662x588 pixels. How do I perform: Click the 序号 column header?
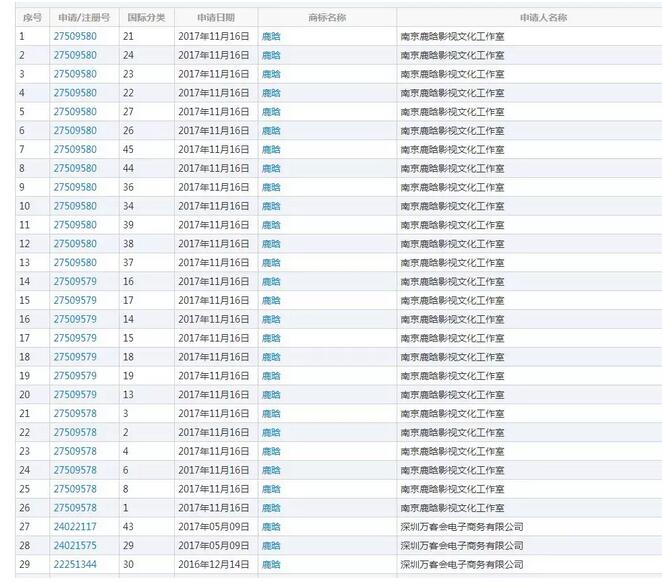[33, 18]
